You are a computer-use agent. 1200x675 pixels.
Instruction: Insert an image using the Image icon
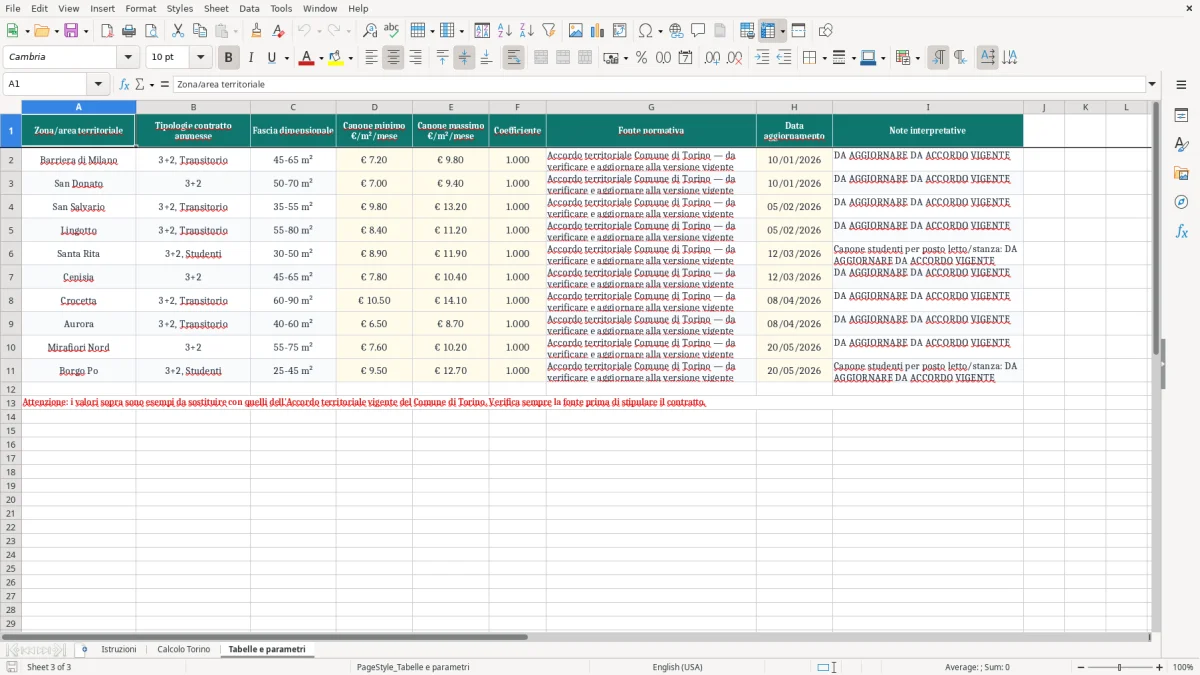576,31
